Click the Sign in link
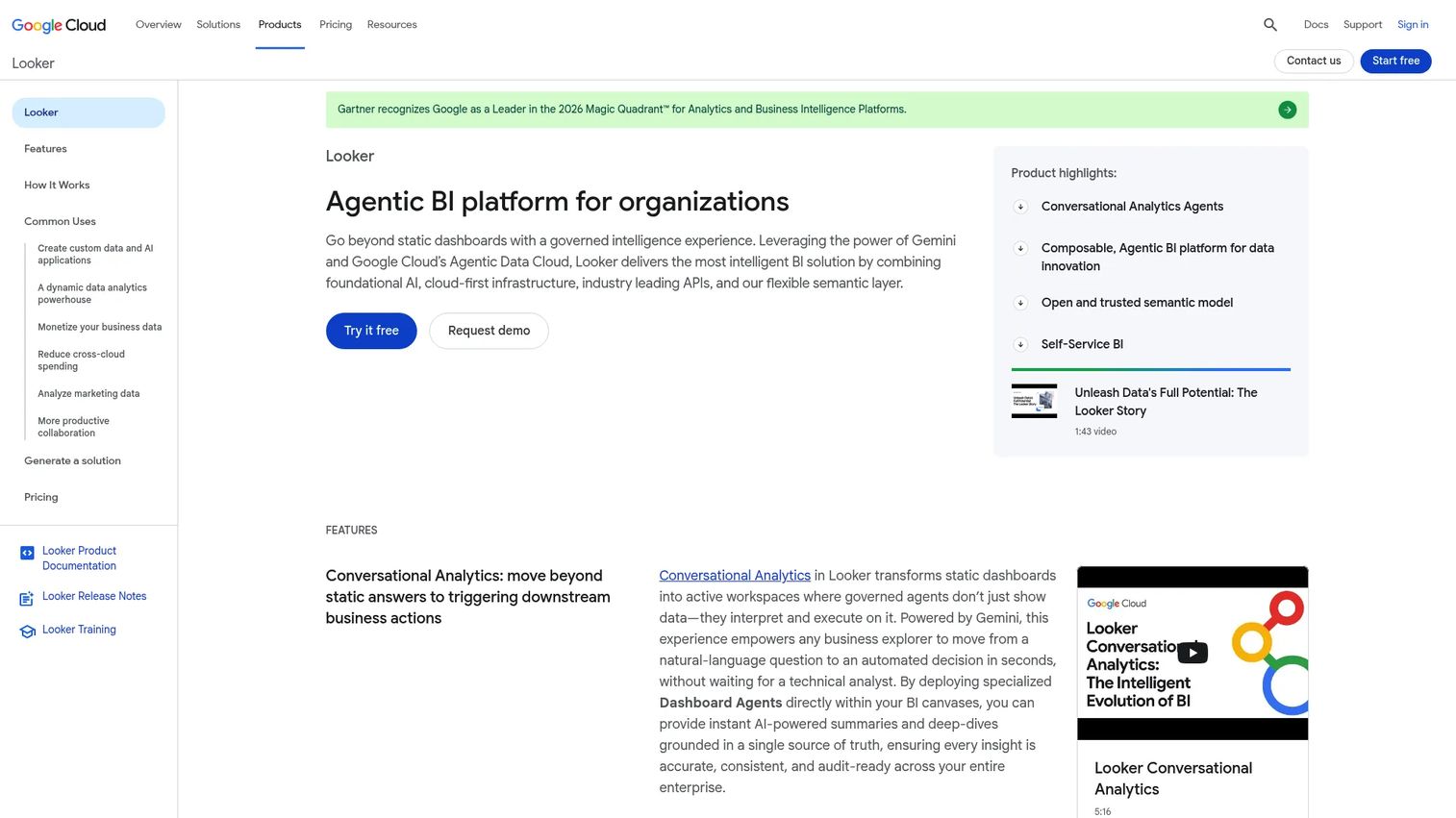Screen dimensions: 1456x818 1413,25
